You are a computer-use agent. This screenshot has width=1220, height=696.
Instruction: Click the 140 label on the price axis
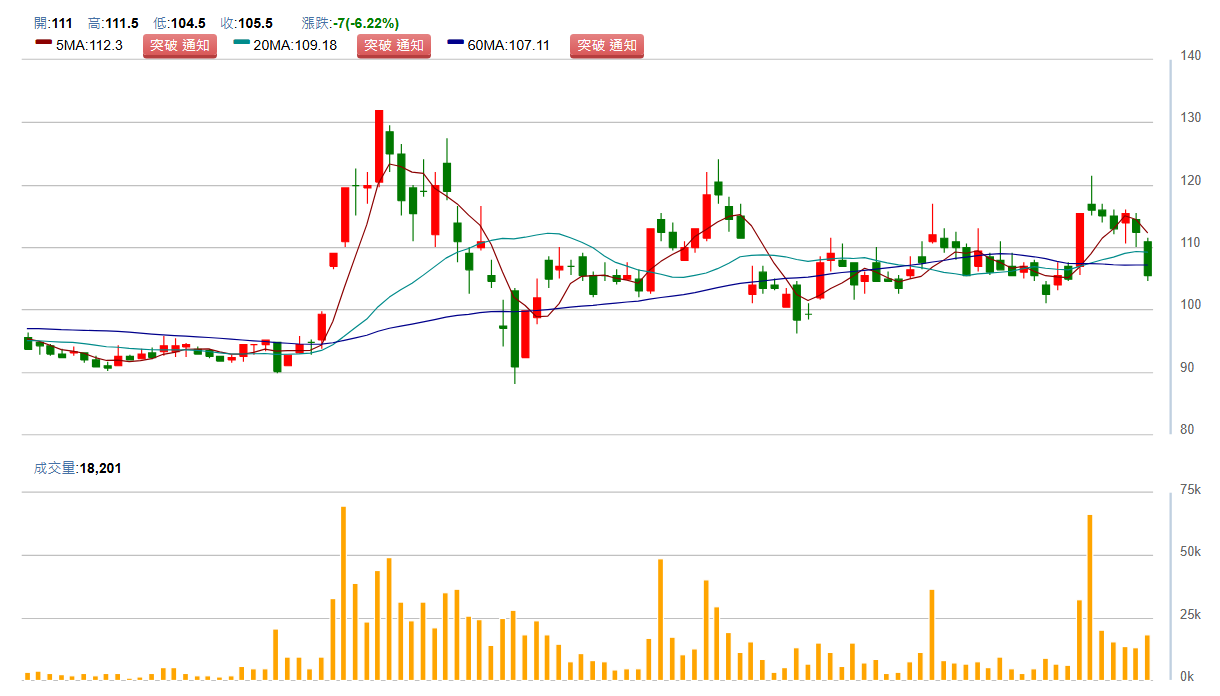[1190, 56]
